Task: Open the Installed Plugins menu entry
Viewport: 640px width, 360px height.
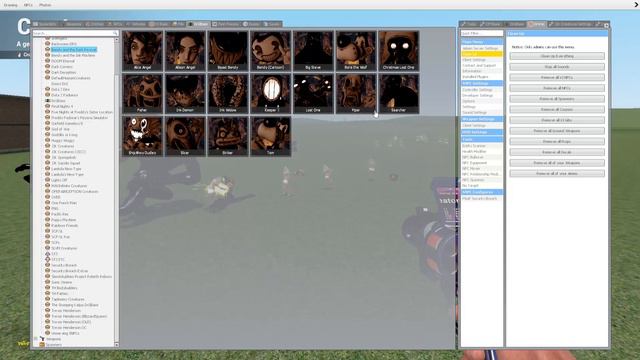Action: click(482, 77)
